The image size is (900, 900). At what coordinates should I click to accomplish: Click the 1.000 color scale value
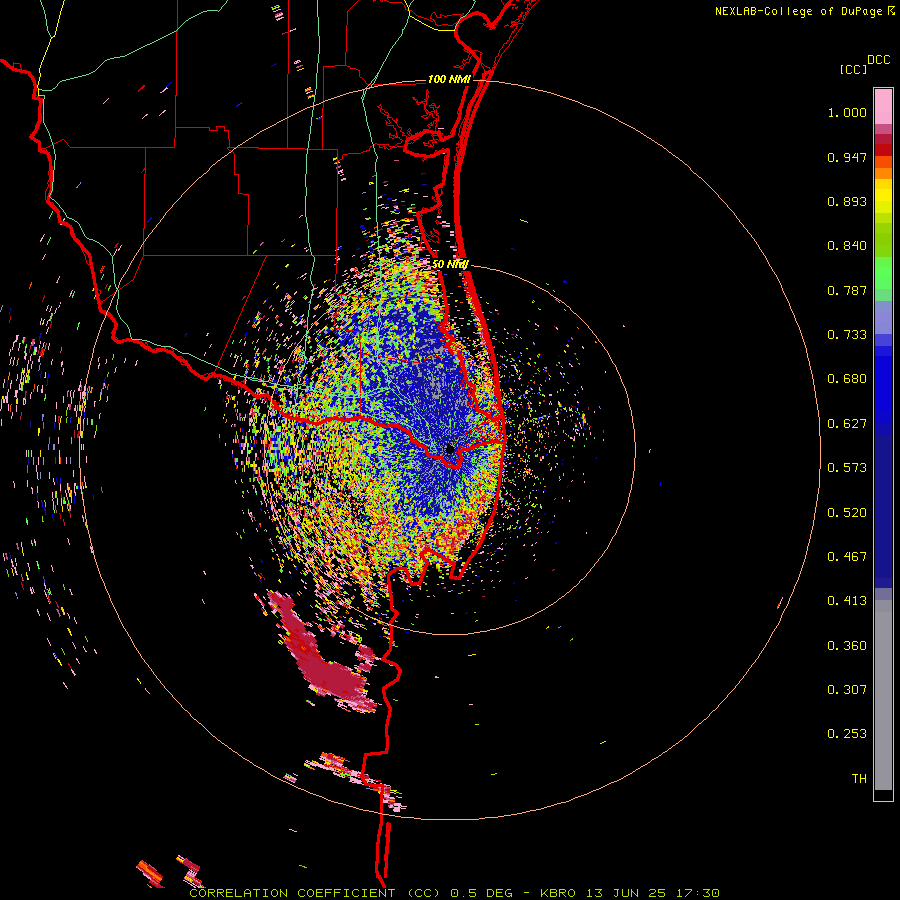point(847,112)
